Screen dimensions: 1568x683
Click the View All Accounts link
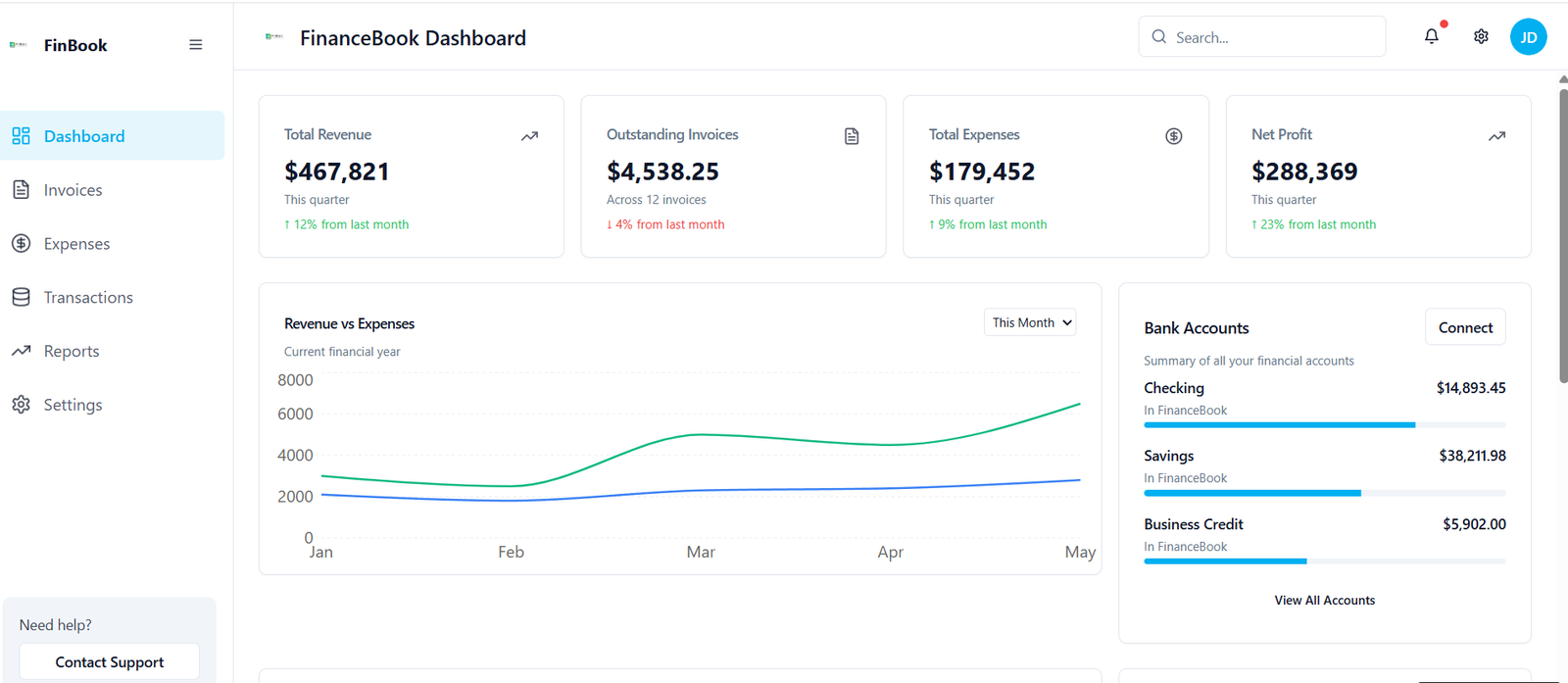pos(1324,601)
